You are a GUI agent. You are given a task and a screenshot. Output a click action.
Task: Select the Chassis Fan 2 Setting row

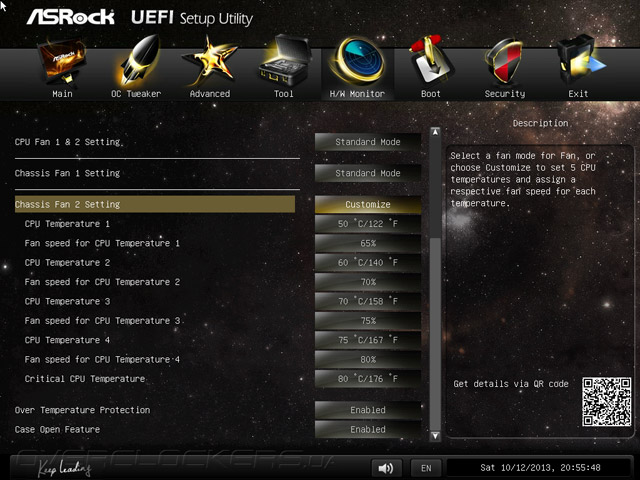(x=155, y=204)
